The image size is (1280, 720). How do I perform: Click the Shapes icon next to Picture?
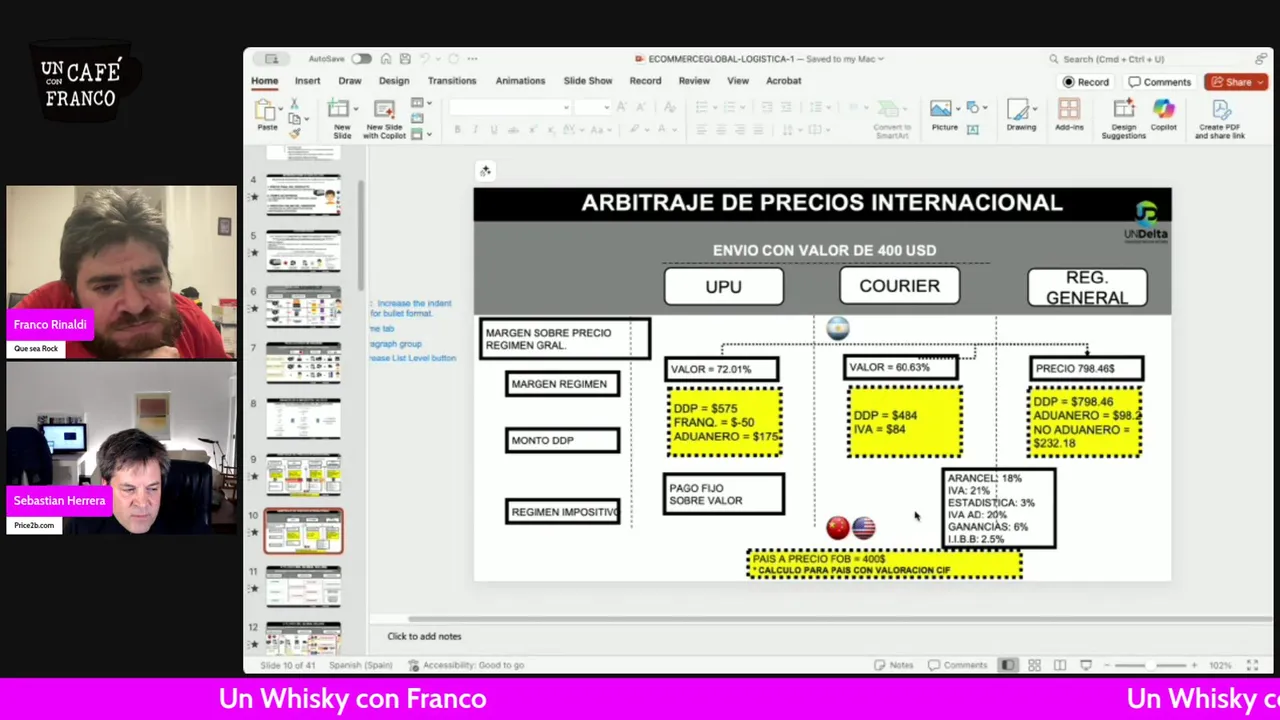pyautogui.click(x=972, y=108)
